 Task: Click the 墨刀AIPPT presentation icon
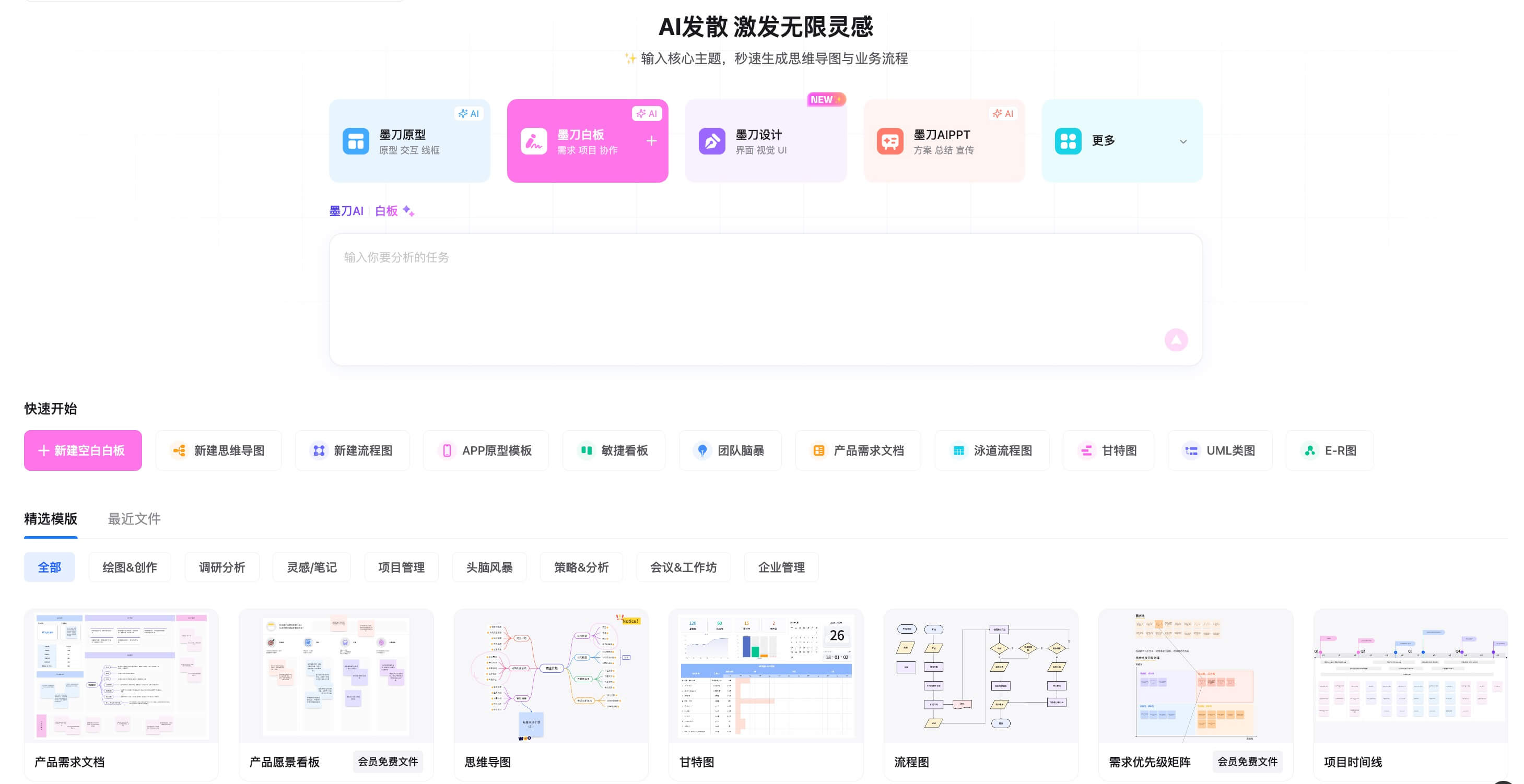(x=890, y=141)
